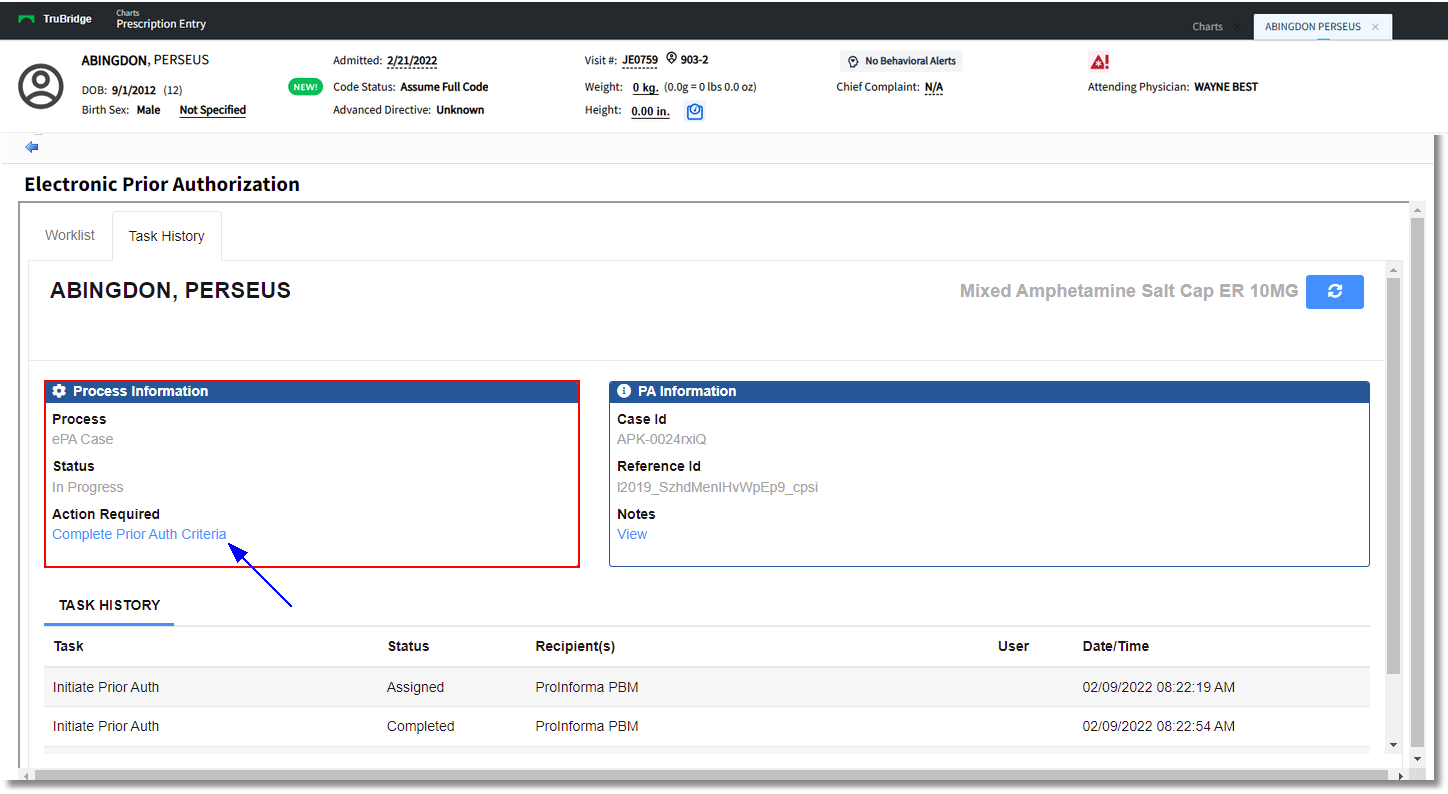Viewport: 1448px width, 794px height.
Task: Click the blue back arrow icon
Action: coord(32,147)
